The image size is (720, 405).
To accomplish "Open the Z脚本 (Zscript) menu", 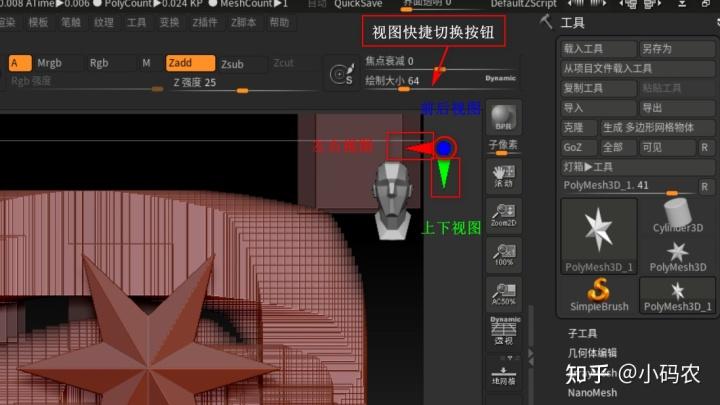I will click(x=243, y=22).
